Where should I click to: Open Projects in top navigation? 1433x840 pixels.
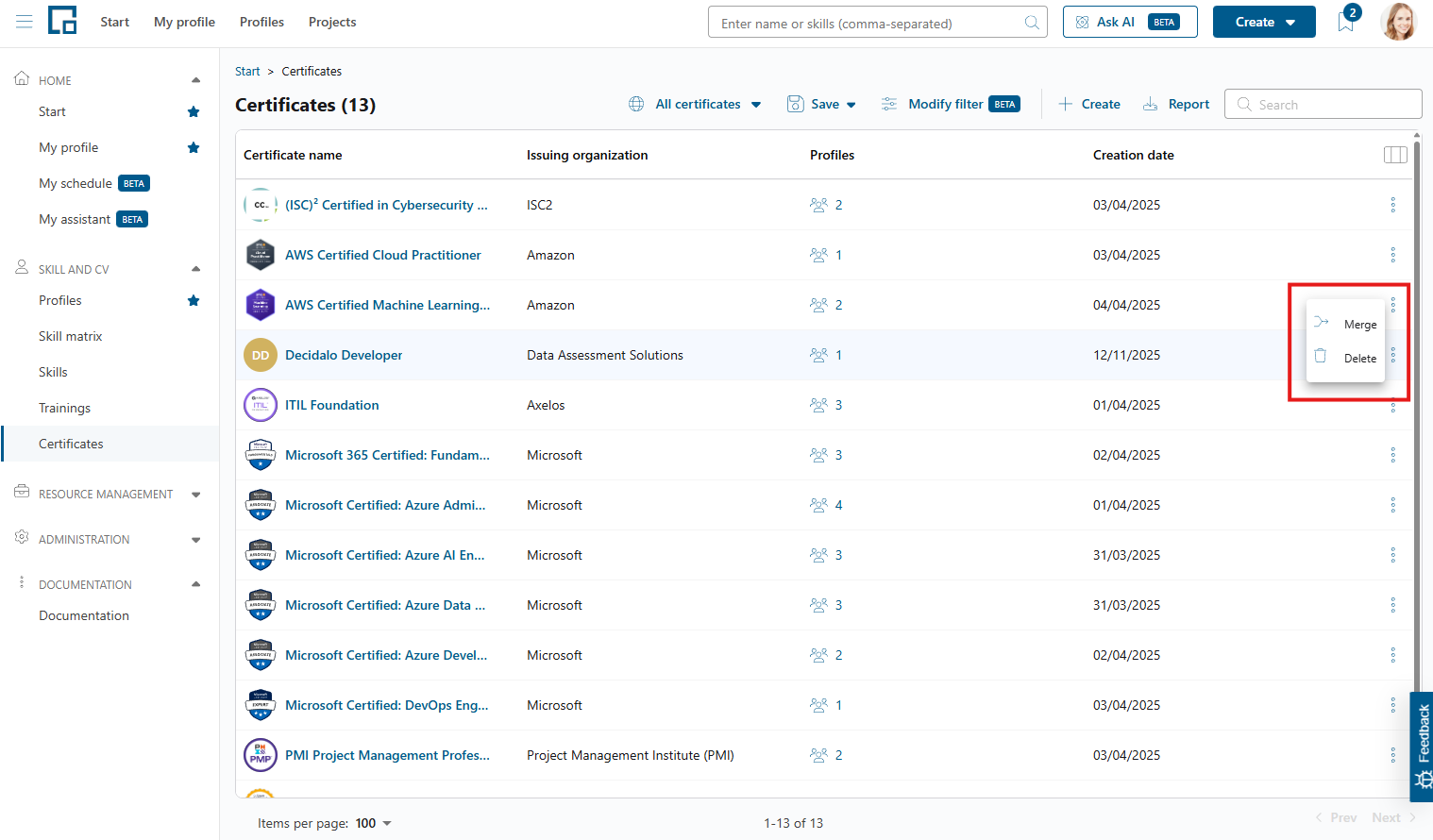click(332, 22)
